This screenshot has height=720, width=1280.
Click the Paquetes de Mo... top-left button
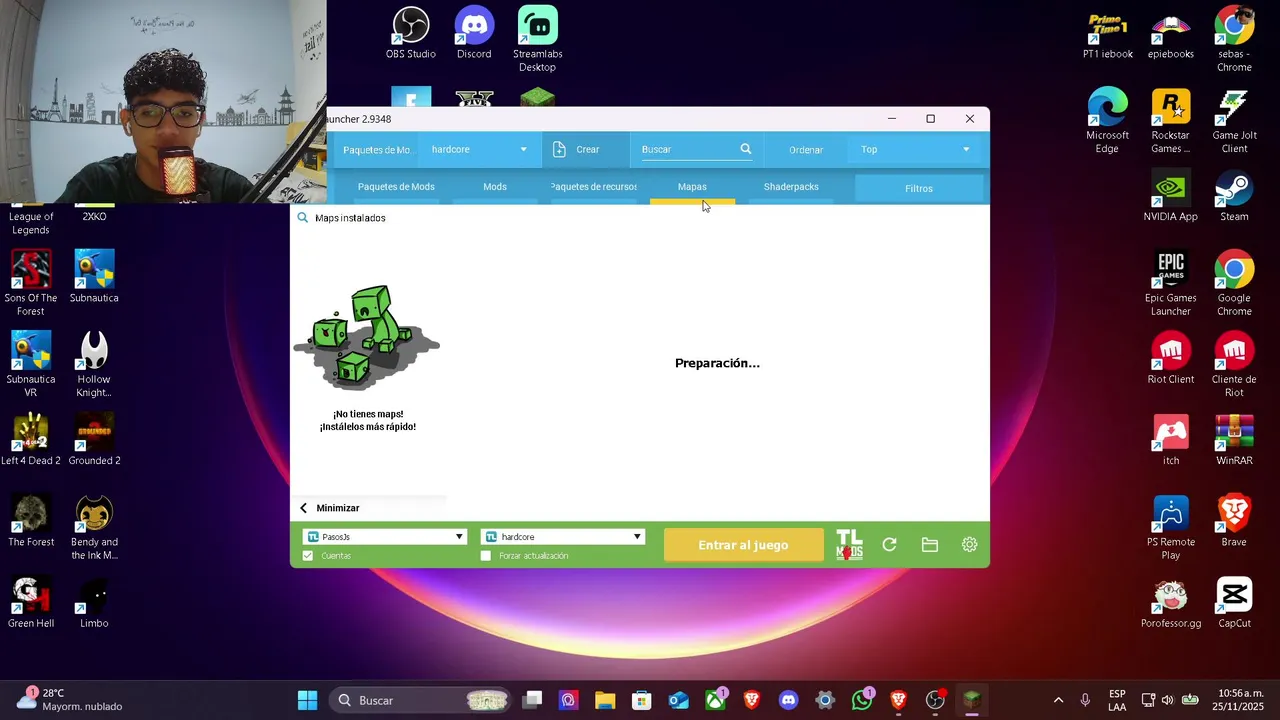[376, 150]
